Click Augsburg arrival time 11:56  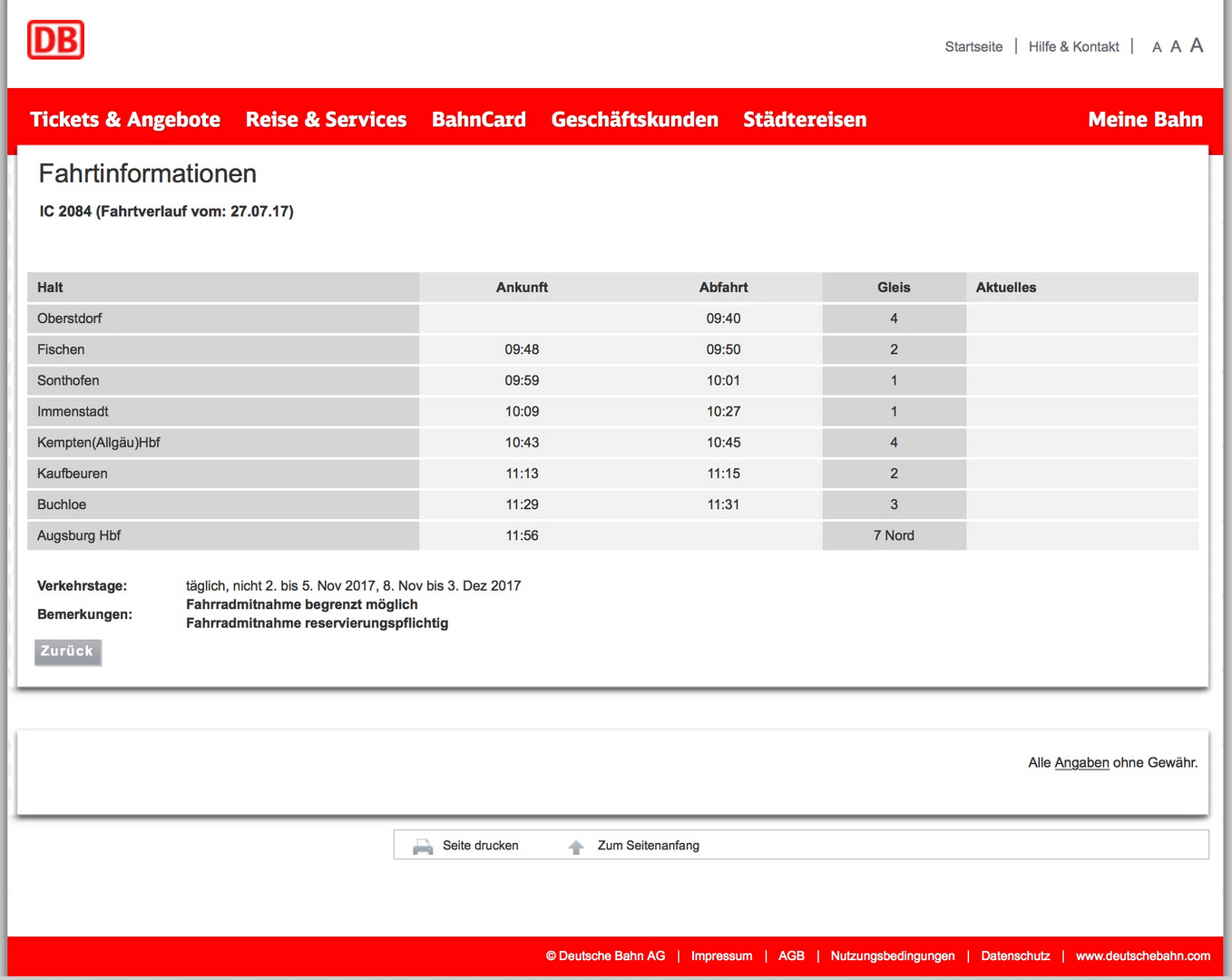pos(522,535)
